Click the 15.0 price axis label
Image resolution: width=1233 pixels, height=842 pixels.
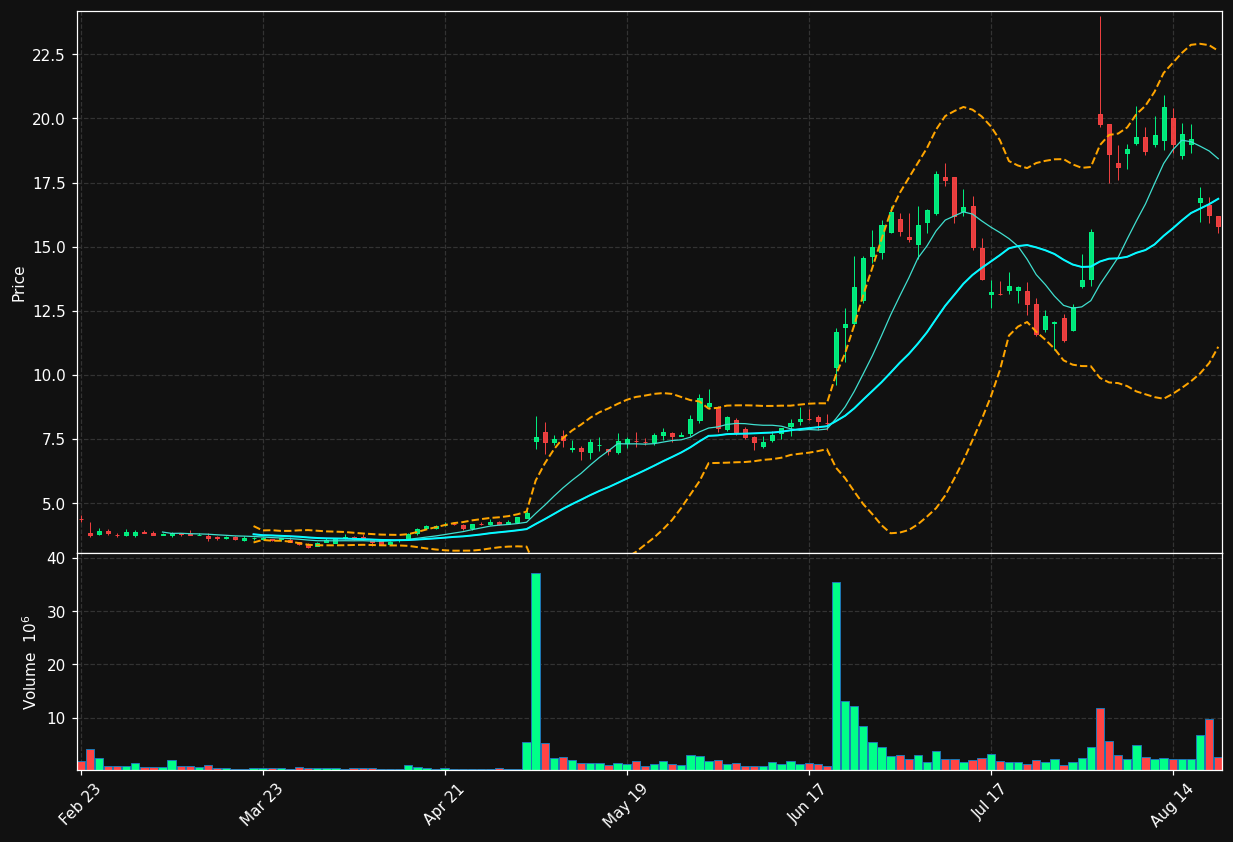48,247
